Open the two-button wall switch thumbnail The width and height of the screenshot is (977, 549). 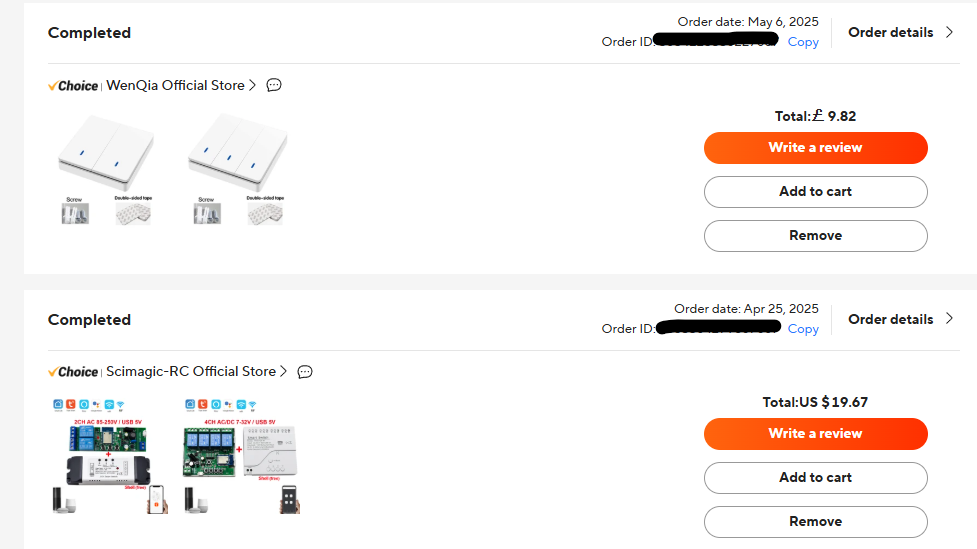pos(106,168)
